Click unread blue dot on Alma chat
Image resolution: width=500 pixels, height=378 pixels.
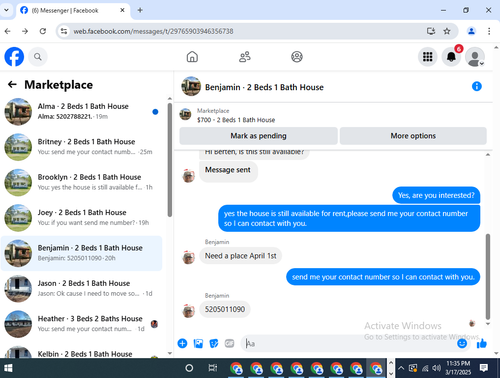coord(155,112)
